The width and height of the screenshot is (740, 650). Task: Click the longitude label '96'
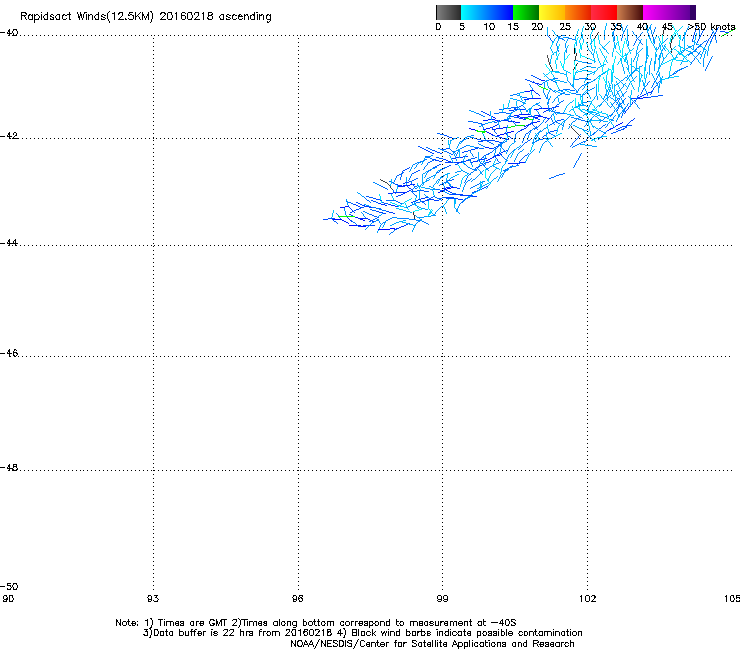point(298,599)
